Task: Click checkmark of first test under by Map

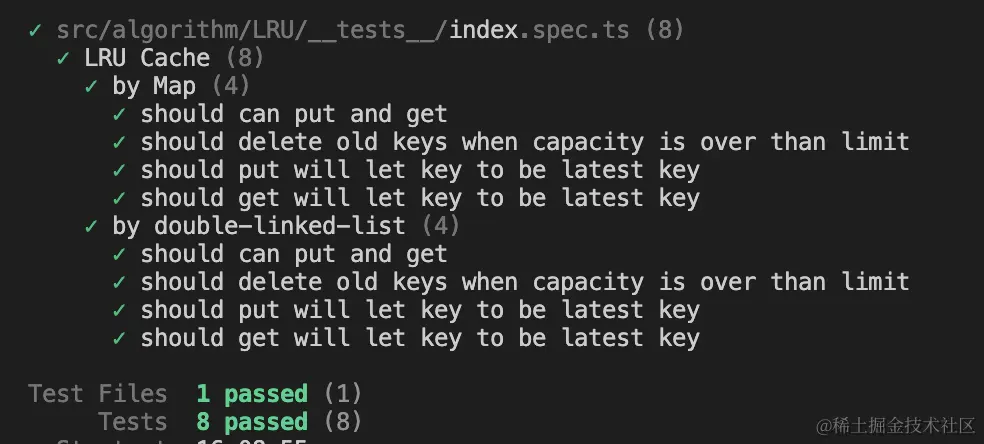Action: coord(120,114)
